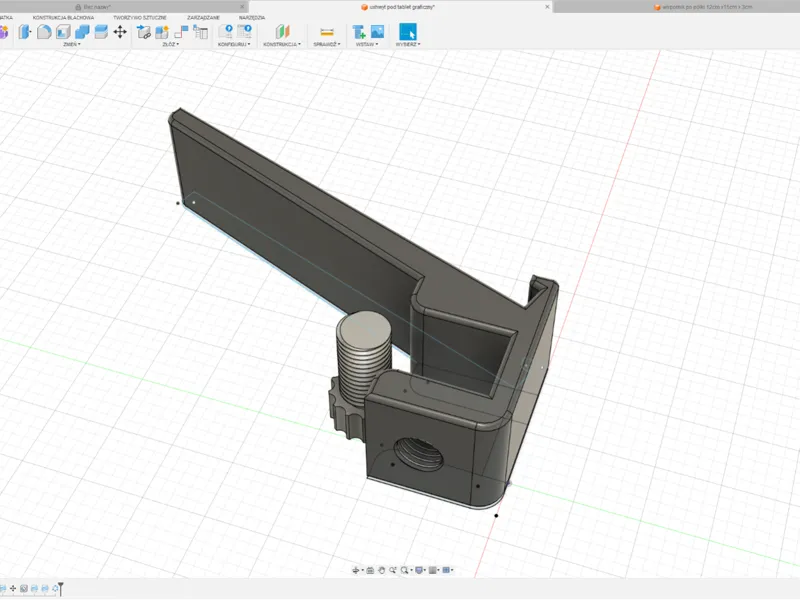Viewport: 800px width, 600px height.
Task: Select the last timeline feature before marker
Action: (54, 588)
